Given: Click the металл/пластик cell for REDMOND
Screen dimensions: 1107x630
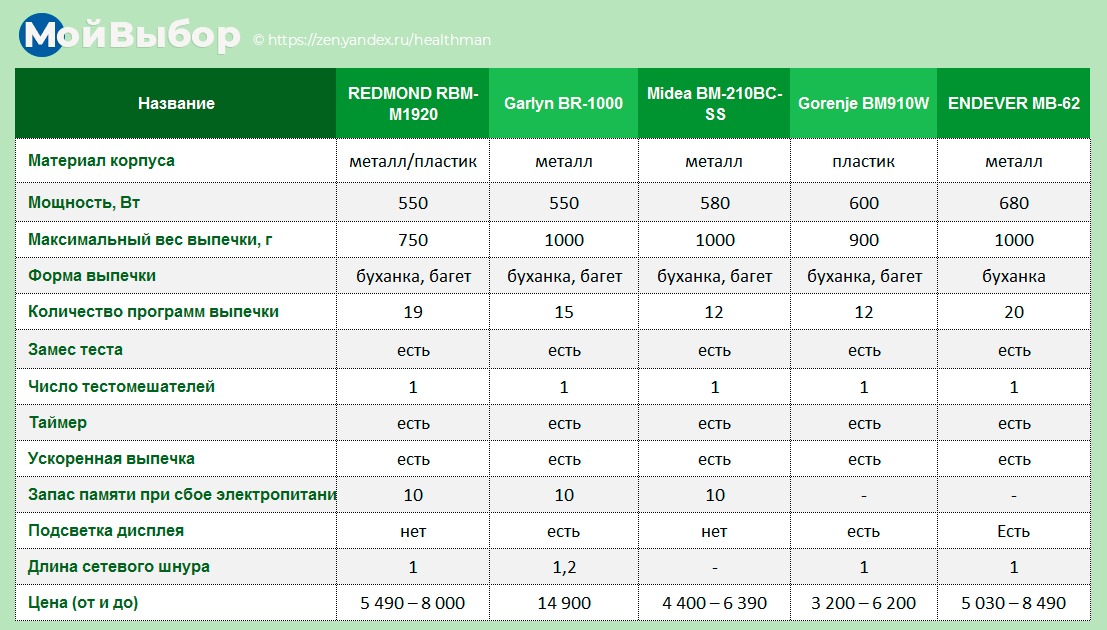Looking at the screenshot, I should (x=413, y=162).
